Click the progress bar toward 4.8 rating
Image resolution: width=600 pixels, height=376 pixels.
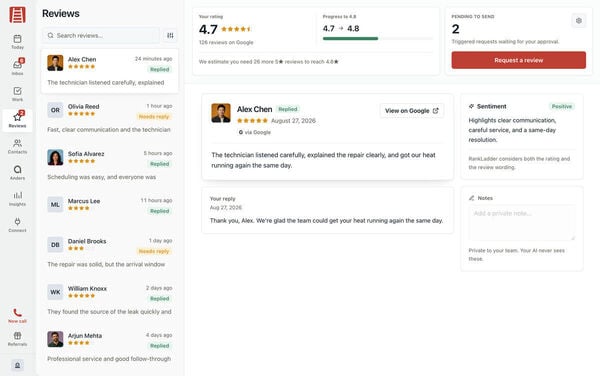pos(378,38)
